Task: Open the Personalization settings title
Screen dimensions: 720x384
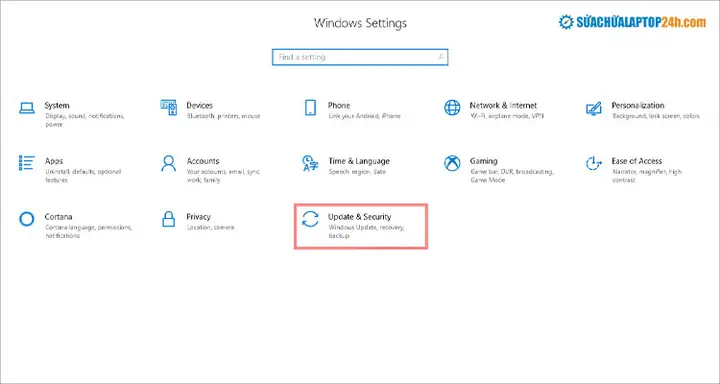Action: (x=638, y=105)
